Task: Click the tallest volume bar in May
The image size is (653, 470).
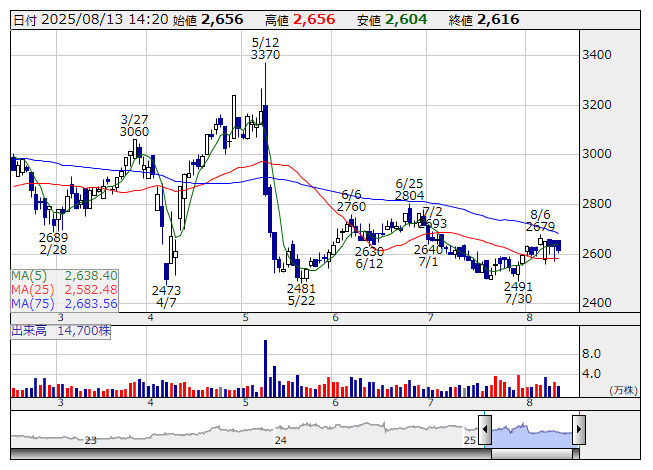Action: pyautogui.click(x=265, y=368)
